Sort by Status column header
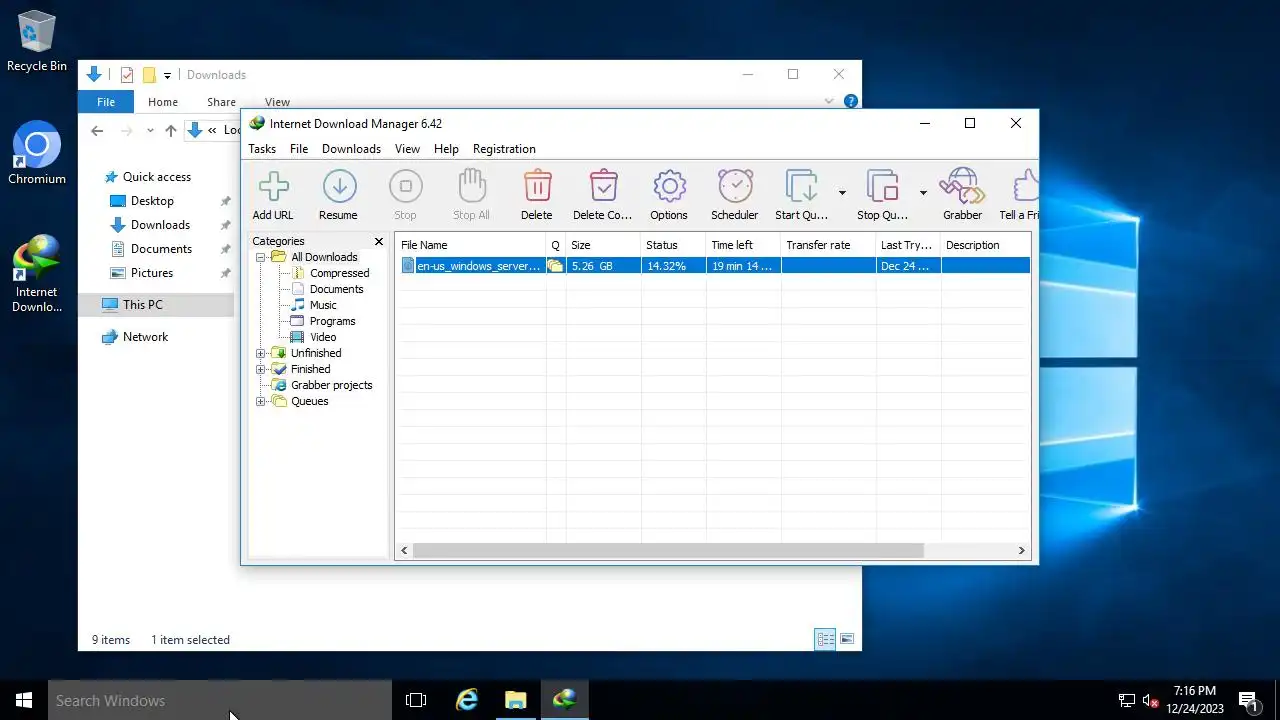1280x720 pixels. coord(673,245)
